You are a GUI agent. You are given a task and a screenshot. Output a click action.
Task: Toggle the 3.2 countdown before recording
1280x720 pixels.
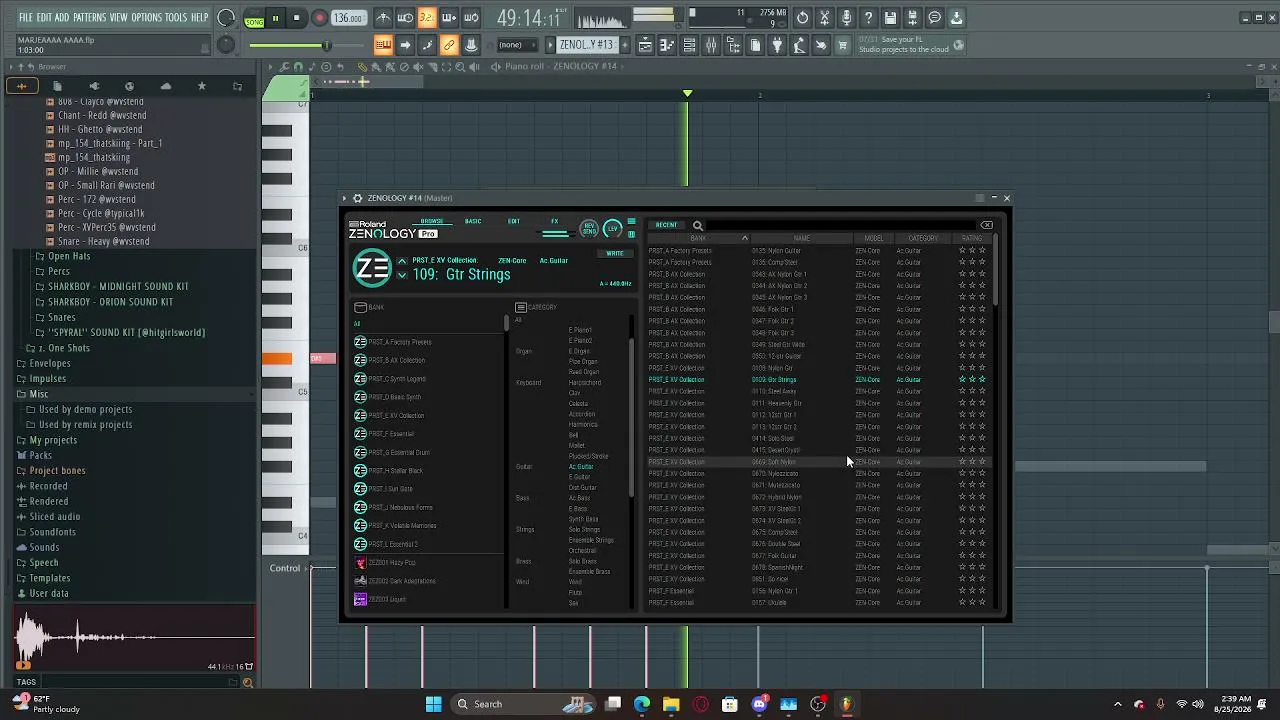point(427,18)
